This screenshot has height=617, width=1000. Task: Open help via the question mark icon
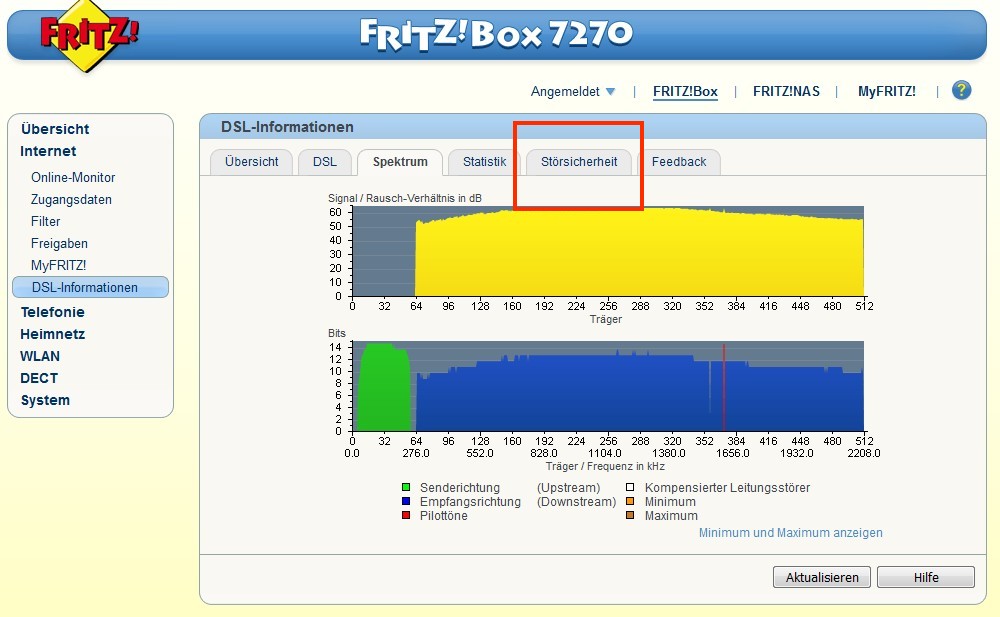961,90
